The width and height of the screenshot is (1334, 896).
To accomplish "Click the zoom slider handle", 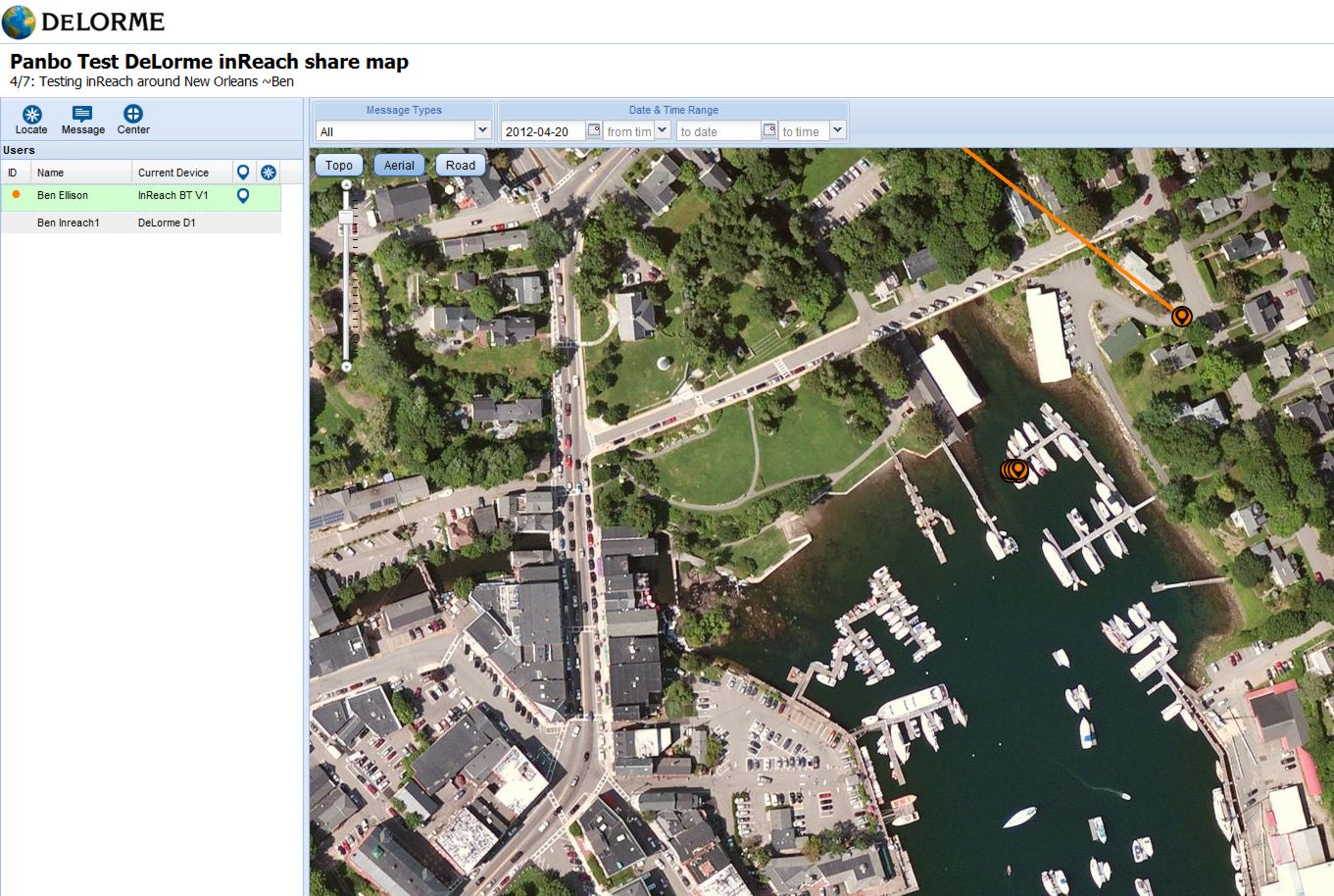I will 346,217.
